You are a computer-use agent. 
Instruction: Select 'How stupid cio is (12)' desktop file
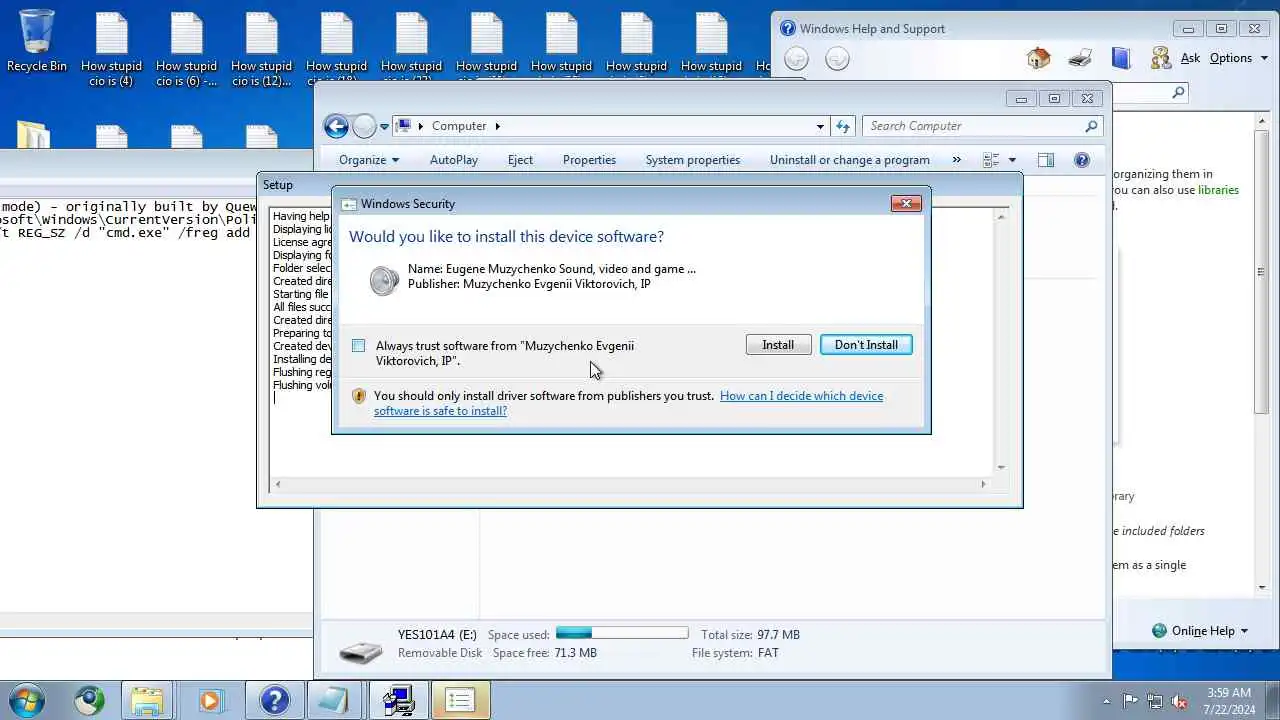261,50
